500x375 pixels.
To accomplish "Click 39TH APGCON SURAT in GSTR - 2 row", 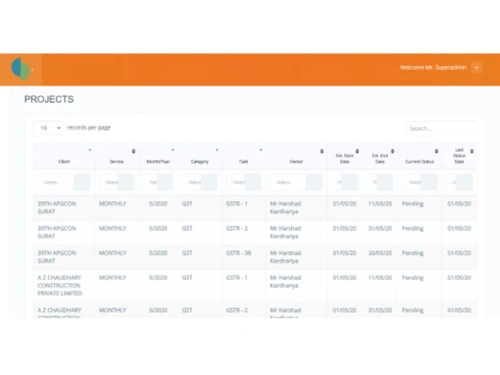I will pyautogui.click(x=57, y=232).
